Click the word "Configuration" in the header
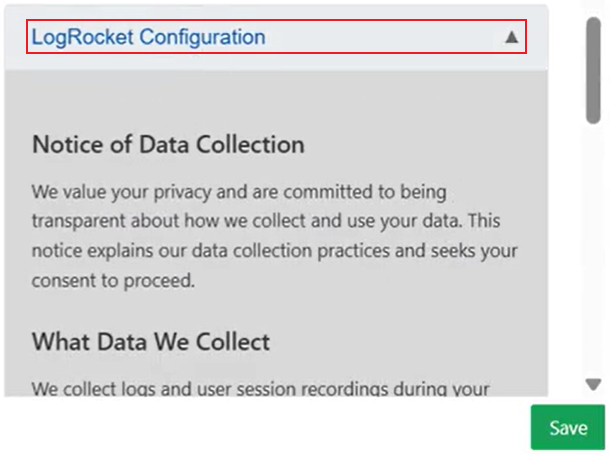This screenshot has height=456, width=610. point(203,38)
